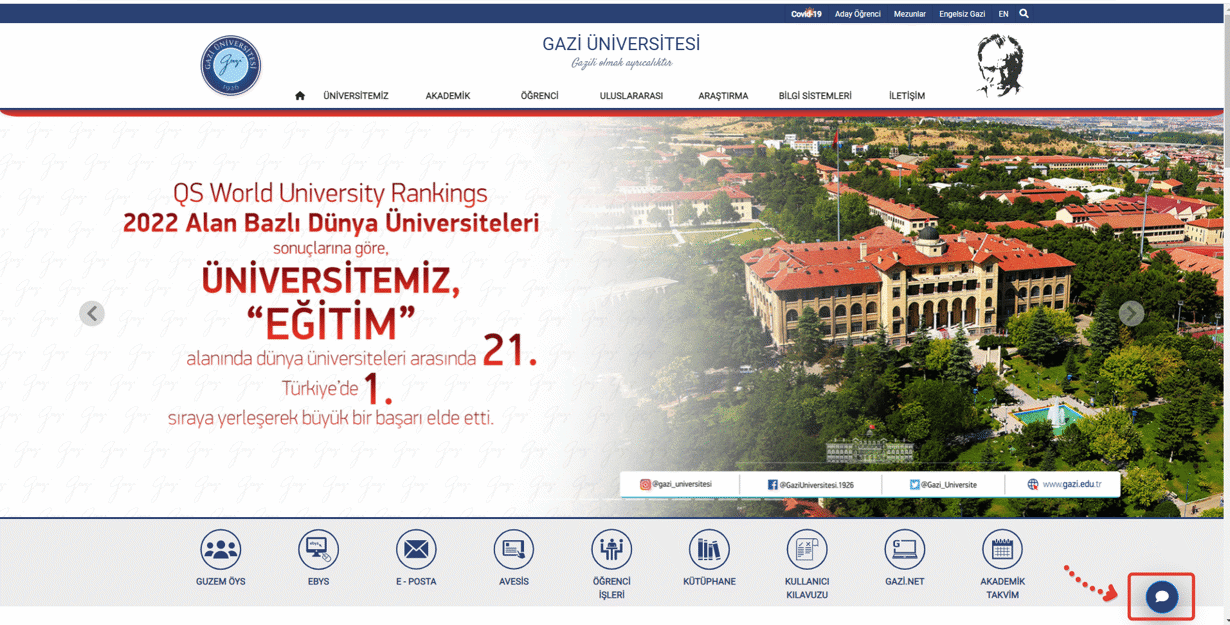Click the AVESİS label text

tap(514, 581)
